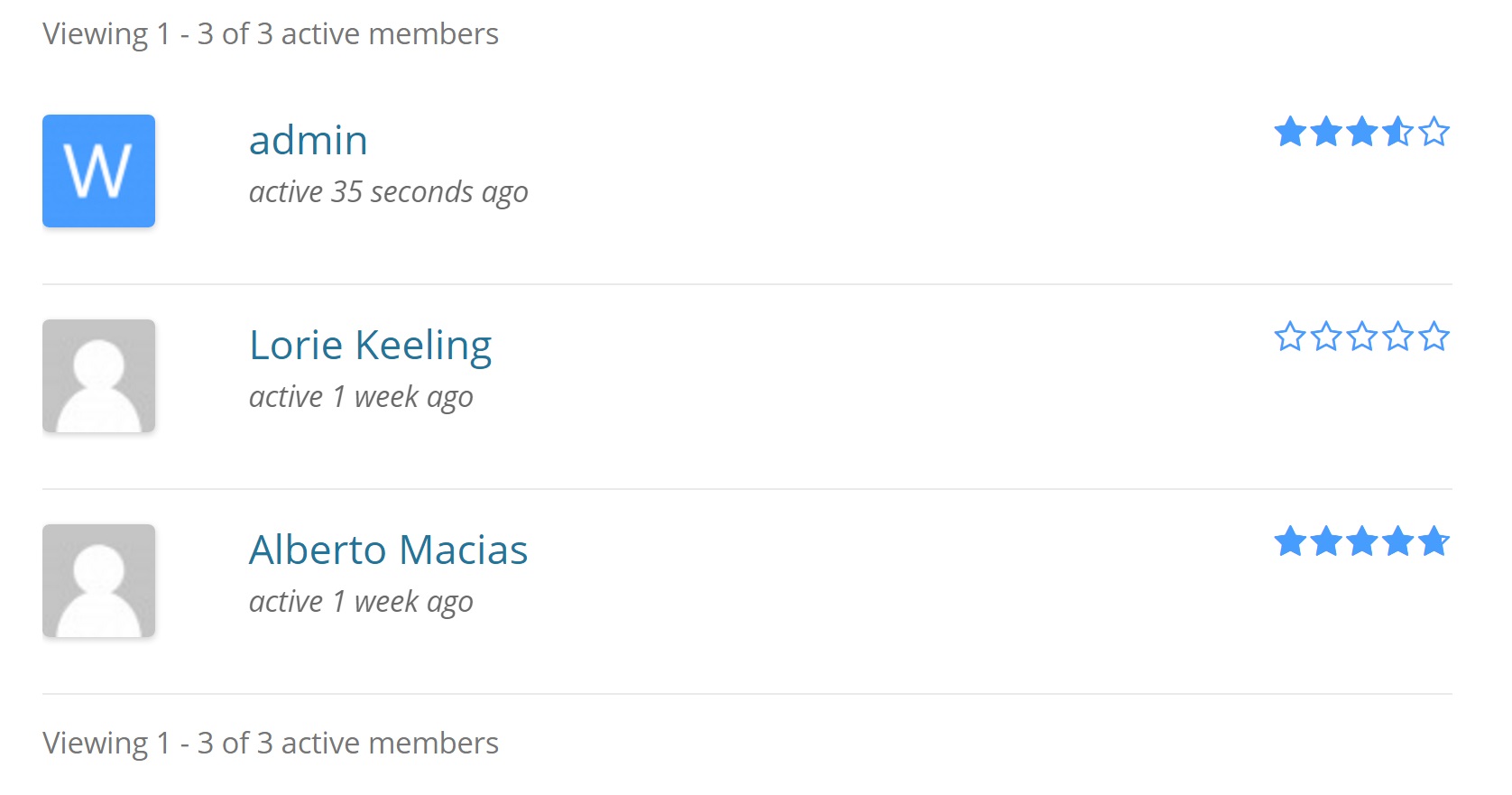Click Alberto Macias's fifth rating star
The width and height of the screenshot is (1512, 795).
point(1434,541)
